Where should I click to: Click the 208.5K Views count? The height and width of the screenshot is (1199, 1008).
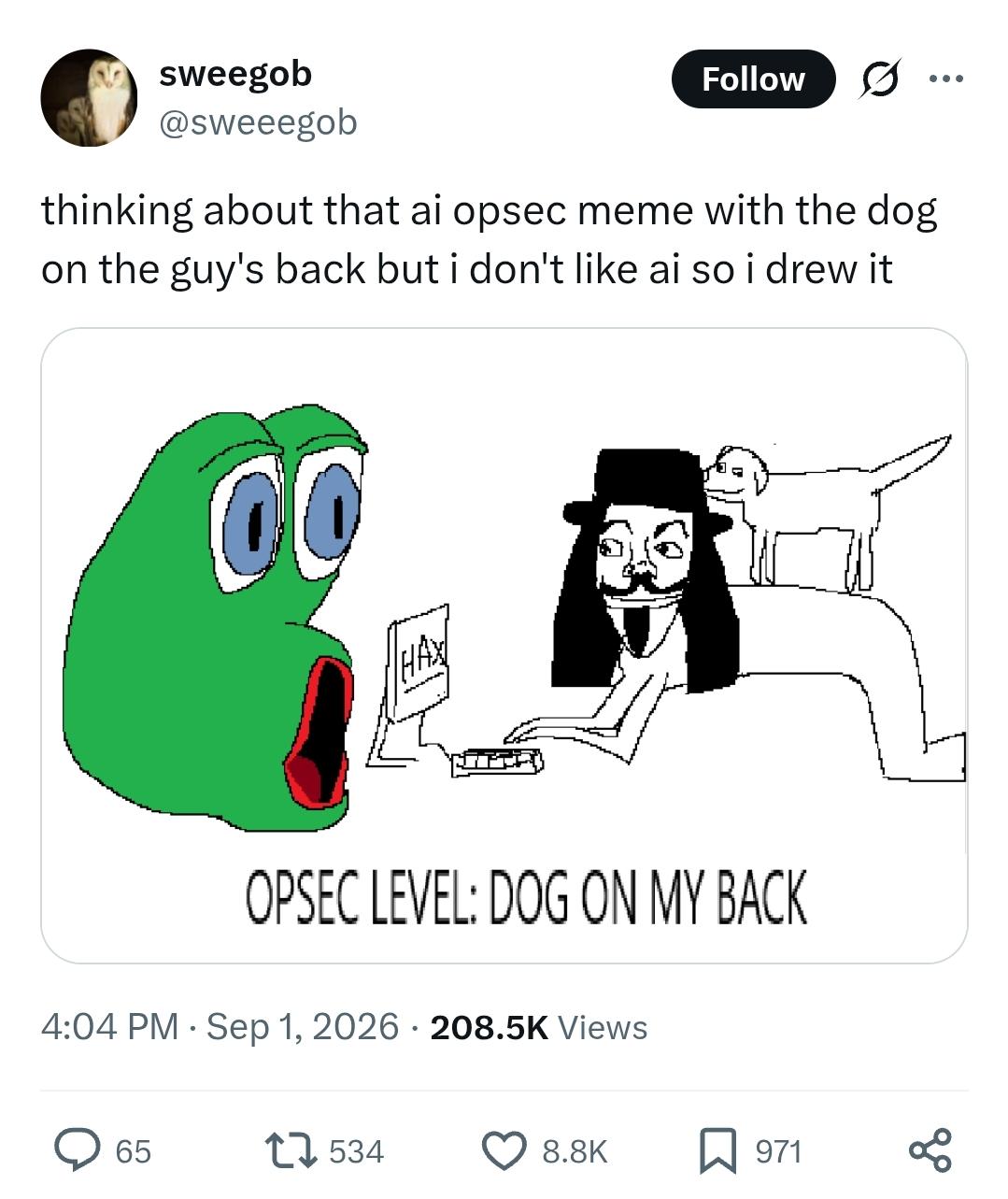[x=539, y=1027]
